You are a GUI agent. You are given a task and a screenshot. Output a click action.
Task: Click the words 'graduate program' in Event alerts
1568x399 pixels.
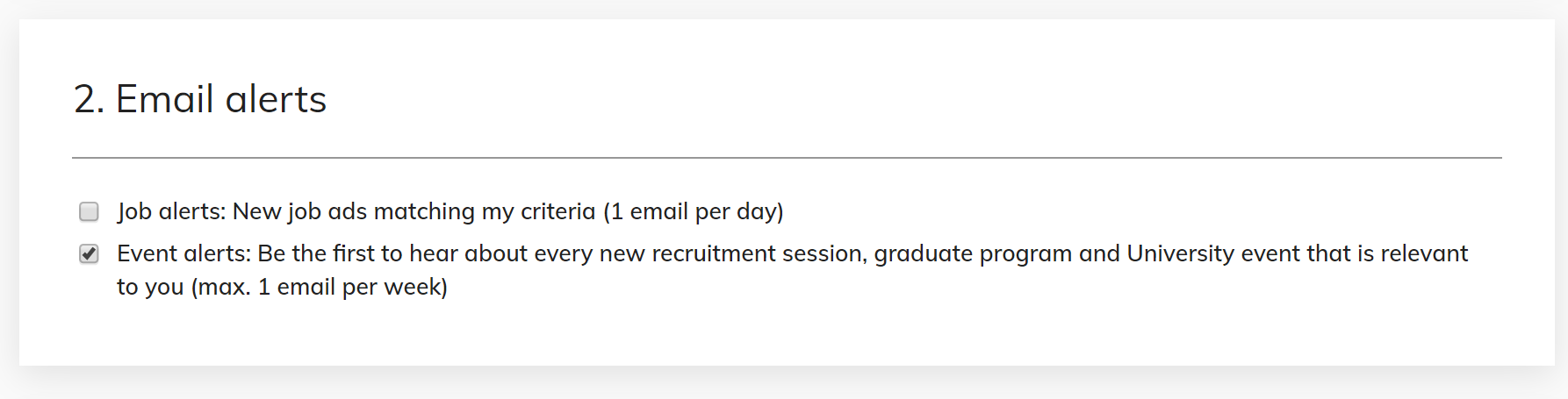pos(973,253)
